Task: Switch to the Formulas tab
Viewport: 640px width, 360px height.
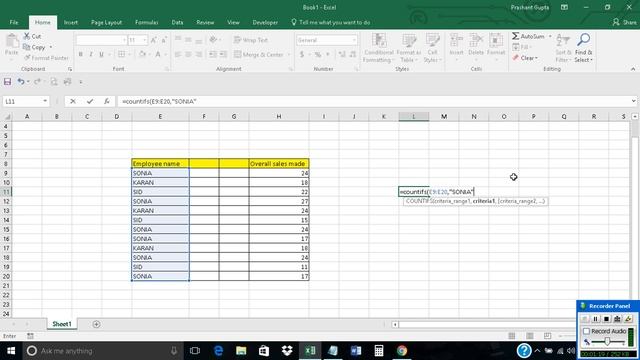Action: click(x=147, y=22)
